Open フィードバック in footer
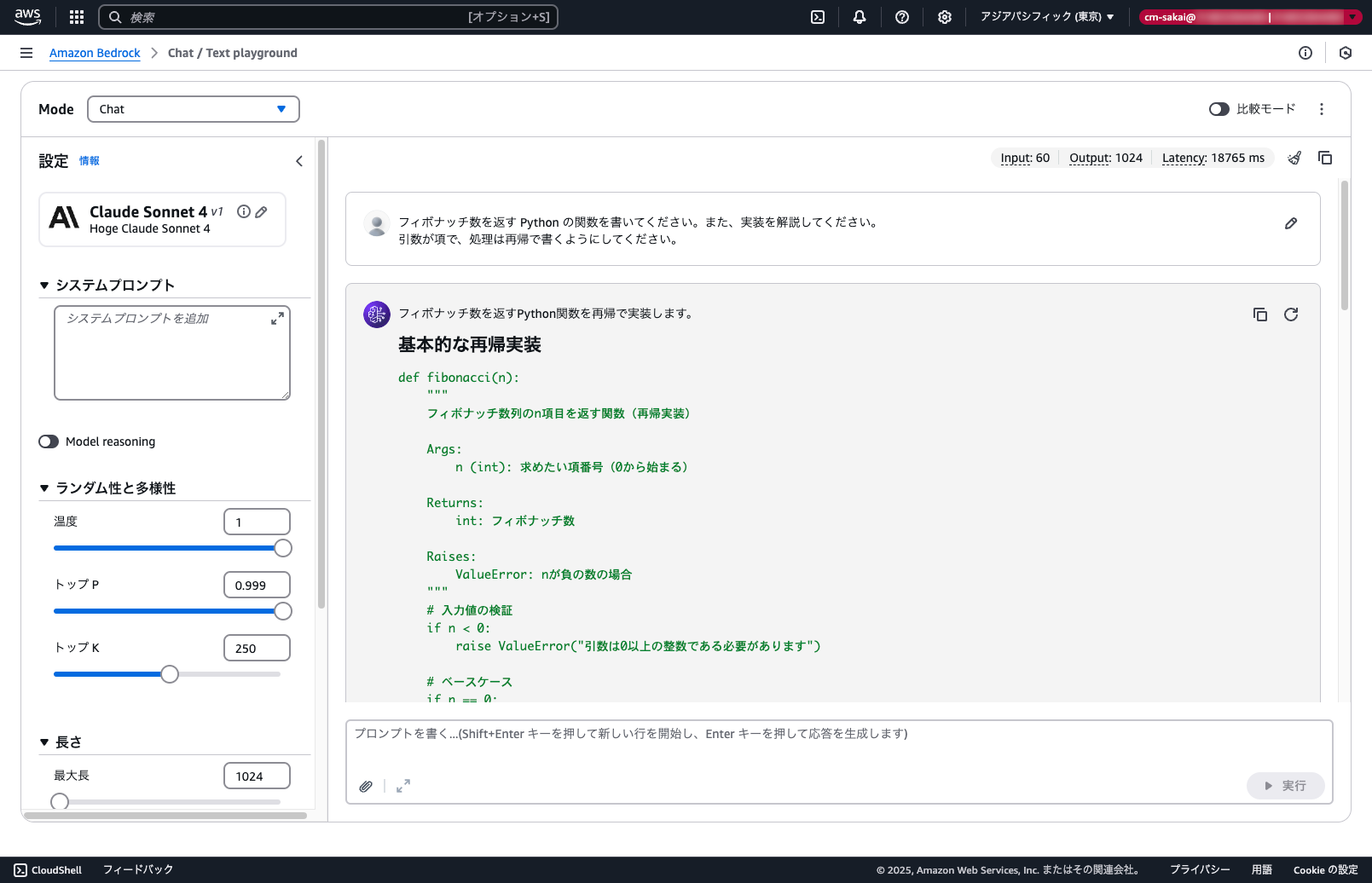 coord(138,870)
